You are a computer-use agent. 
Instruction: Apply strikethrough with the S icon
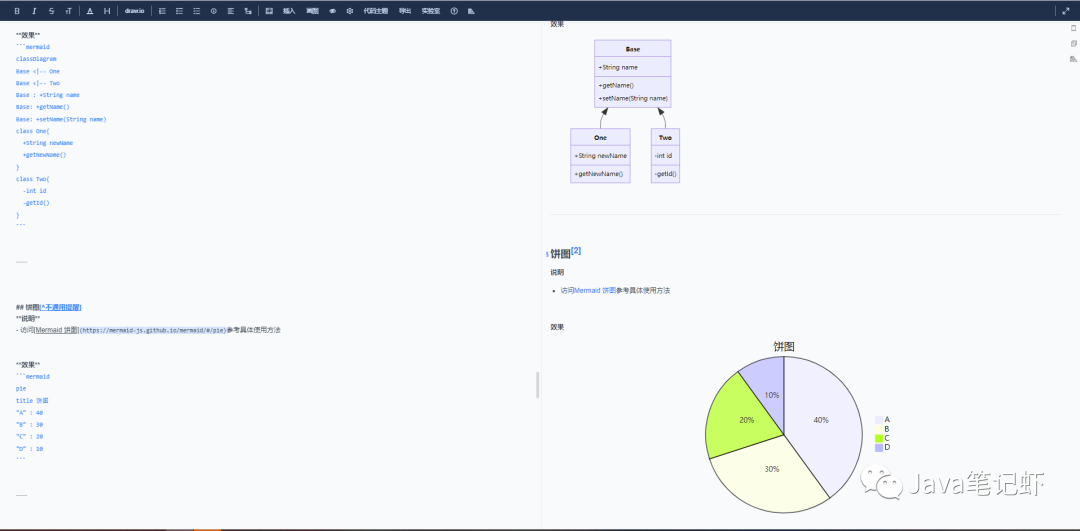click(51, 11)
